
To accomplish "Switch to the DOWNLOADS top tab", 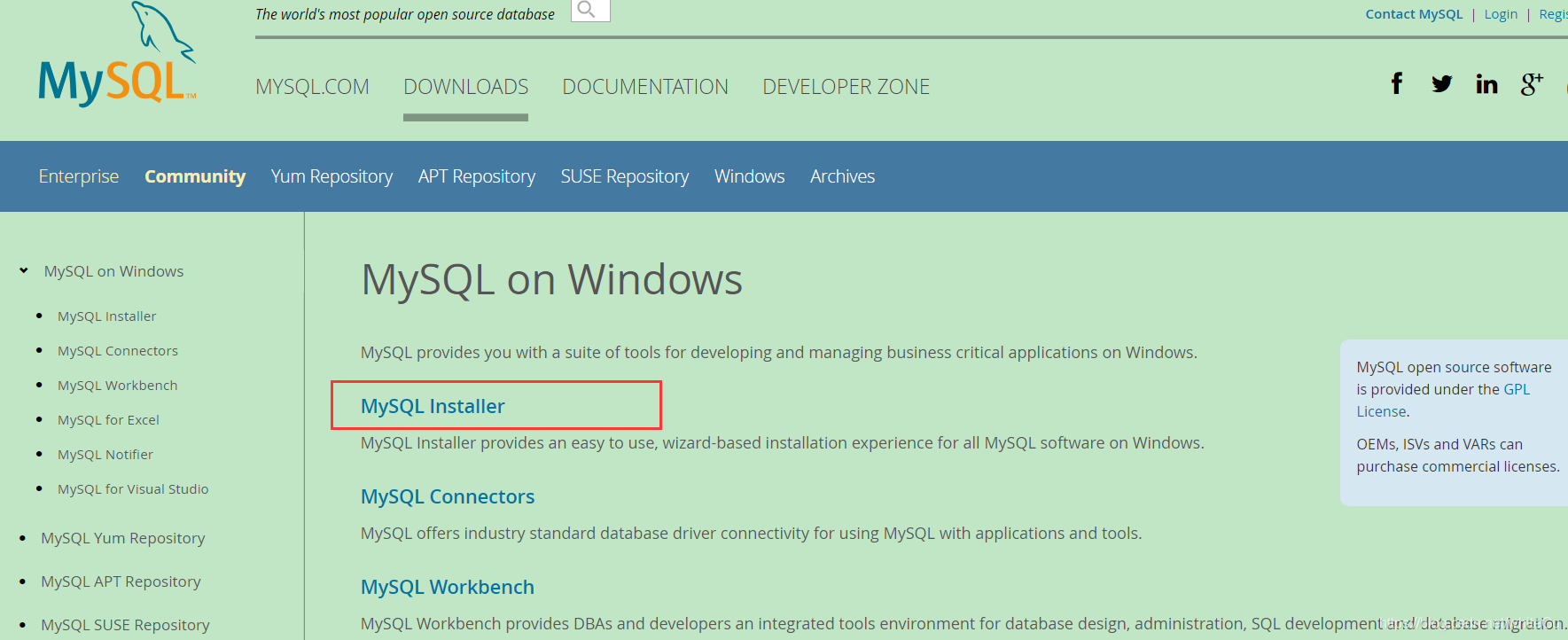I will 465,87.
